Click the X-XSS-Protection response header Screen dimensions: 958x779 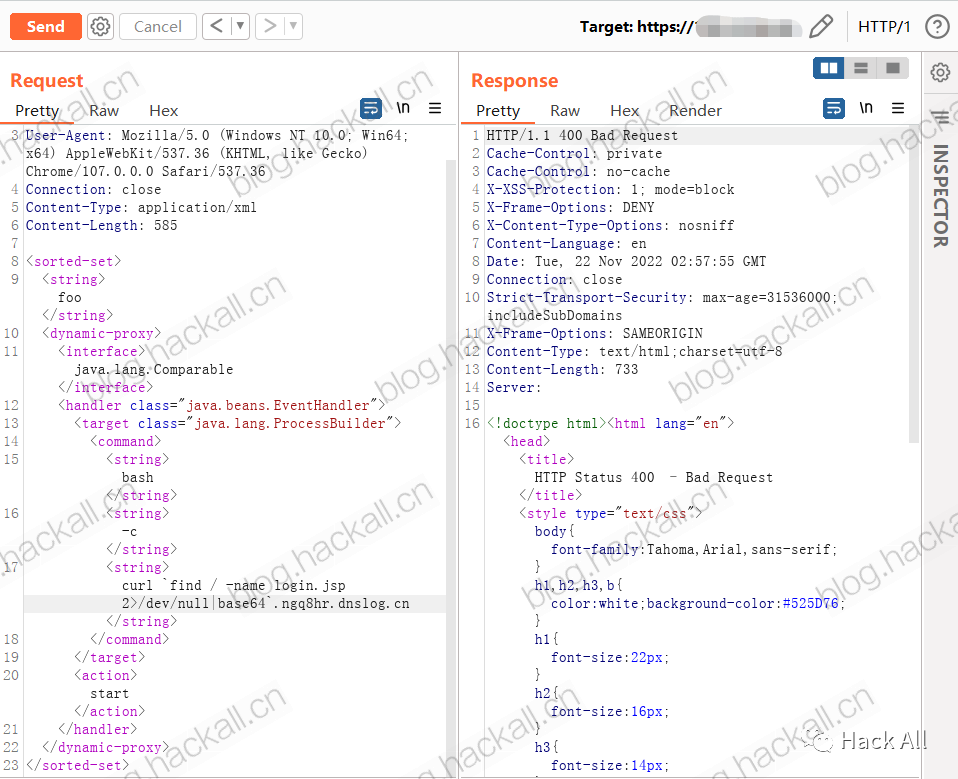coord(610,189)
